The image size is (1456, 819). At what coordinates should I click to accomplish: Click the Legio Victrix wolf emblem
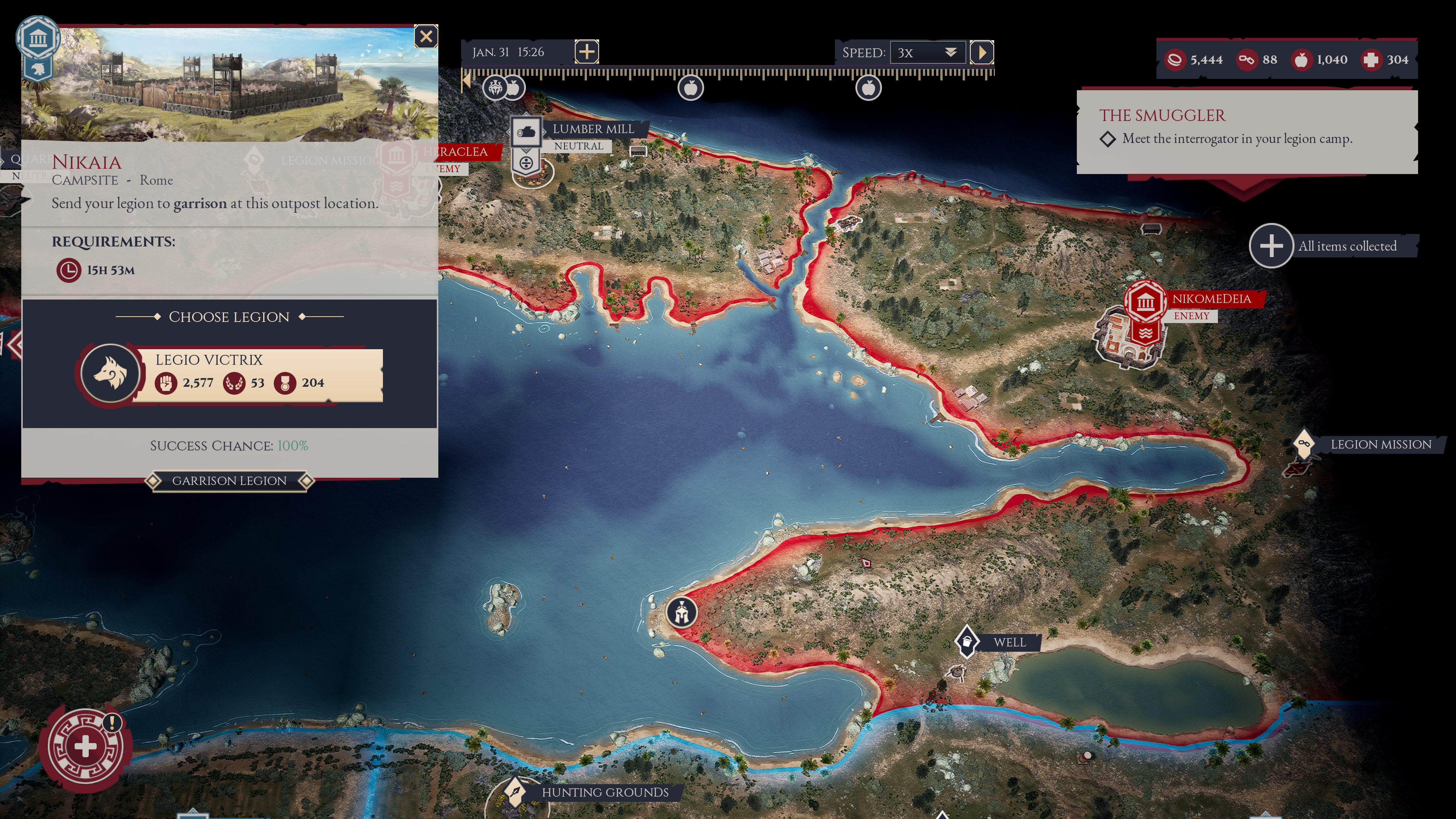click(110, 373)
